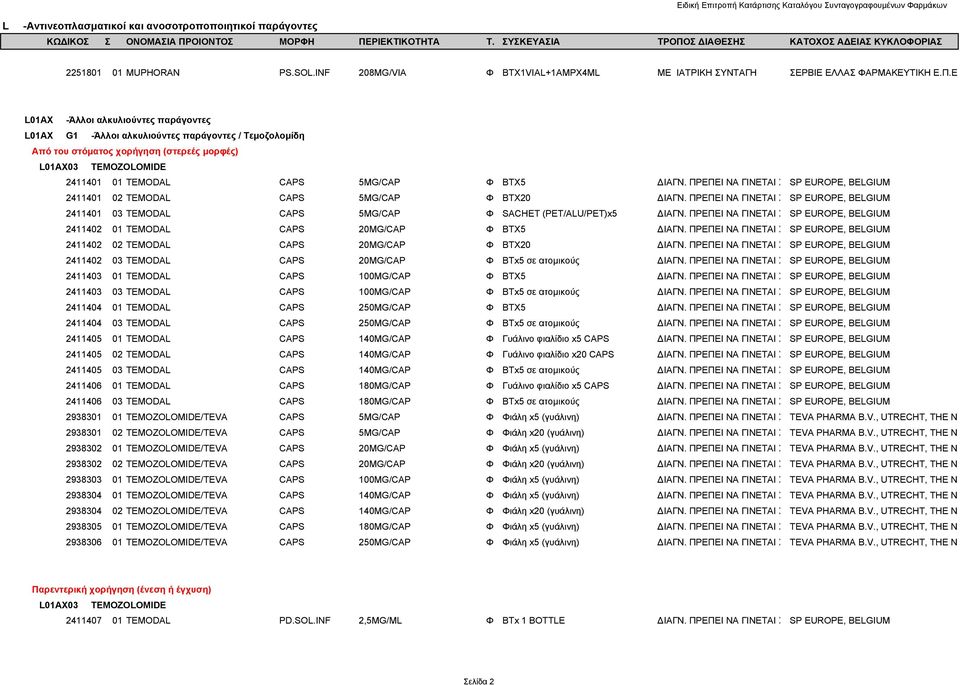Click the product name MUPHORAN
This screenshot has height=685, width=960.
click(x=152, y=73)
